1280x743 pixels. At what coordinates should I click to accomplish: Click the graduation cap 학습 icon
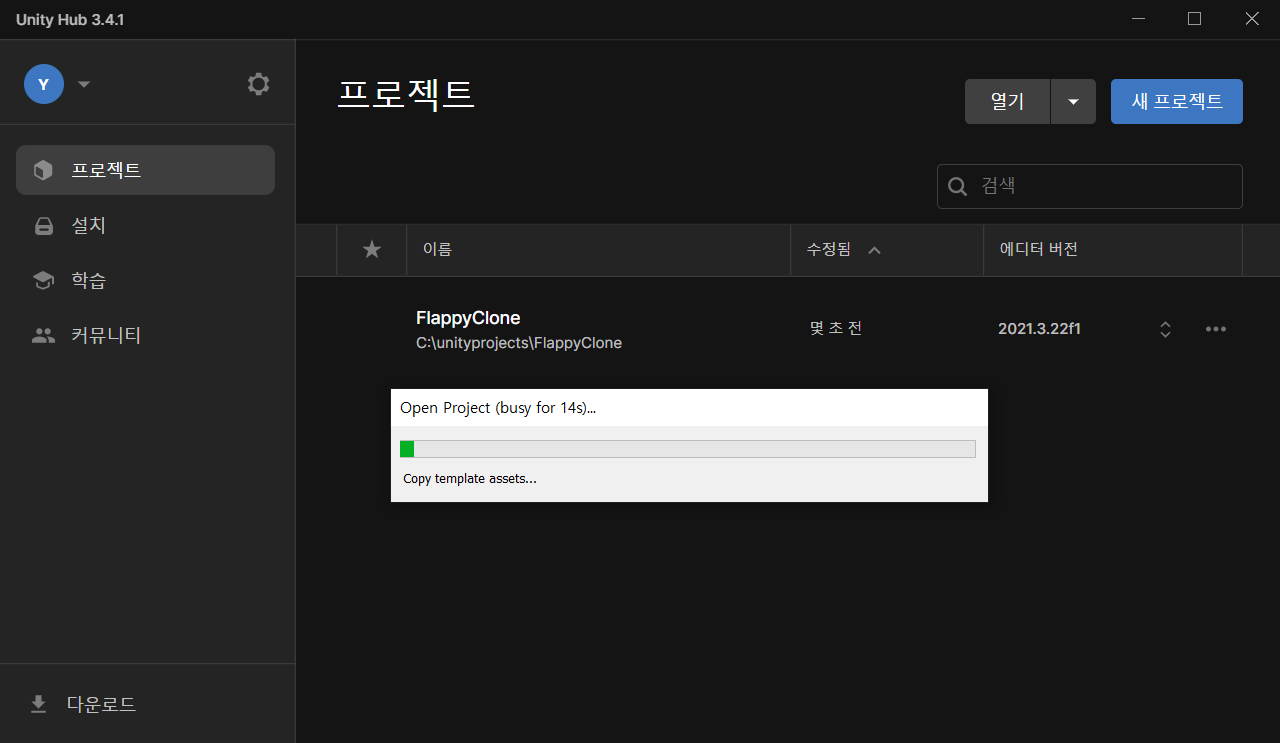pos(43,281)
